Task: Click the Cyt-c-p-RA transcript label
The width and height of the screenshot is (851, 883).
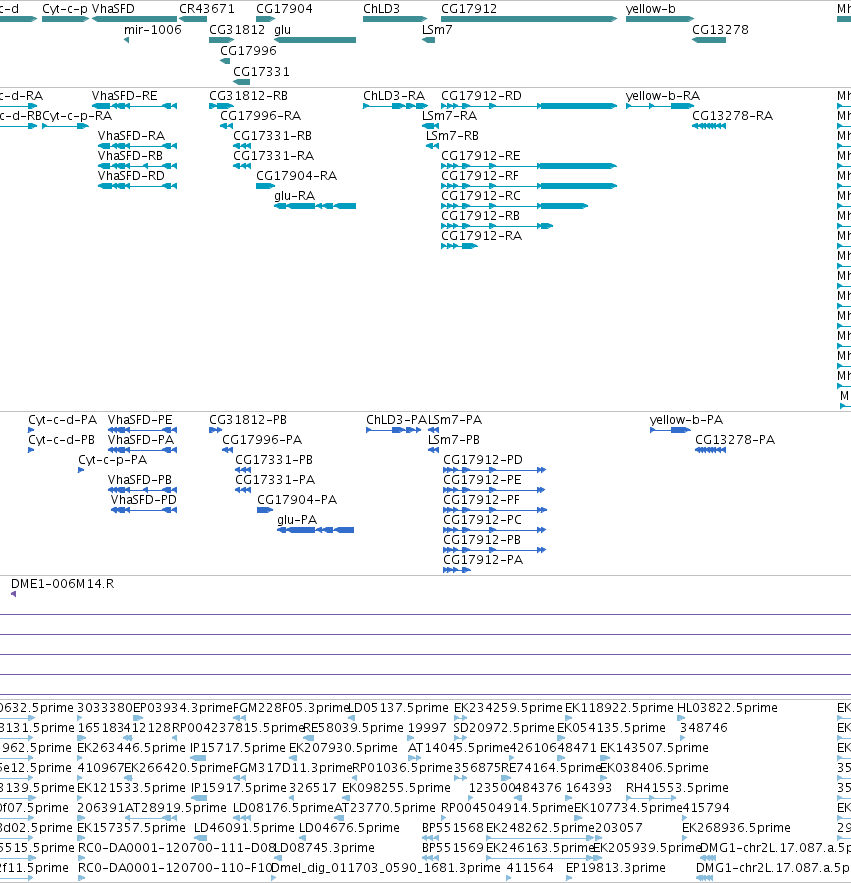Action: coord(77,116)
